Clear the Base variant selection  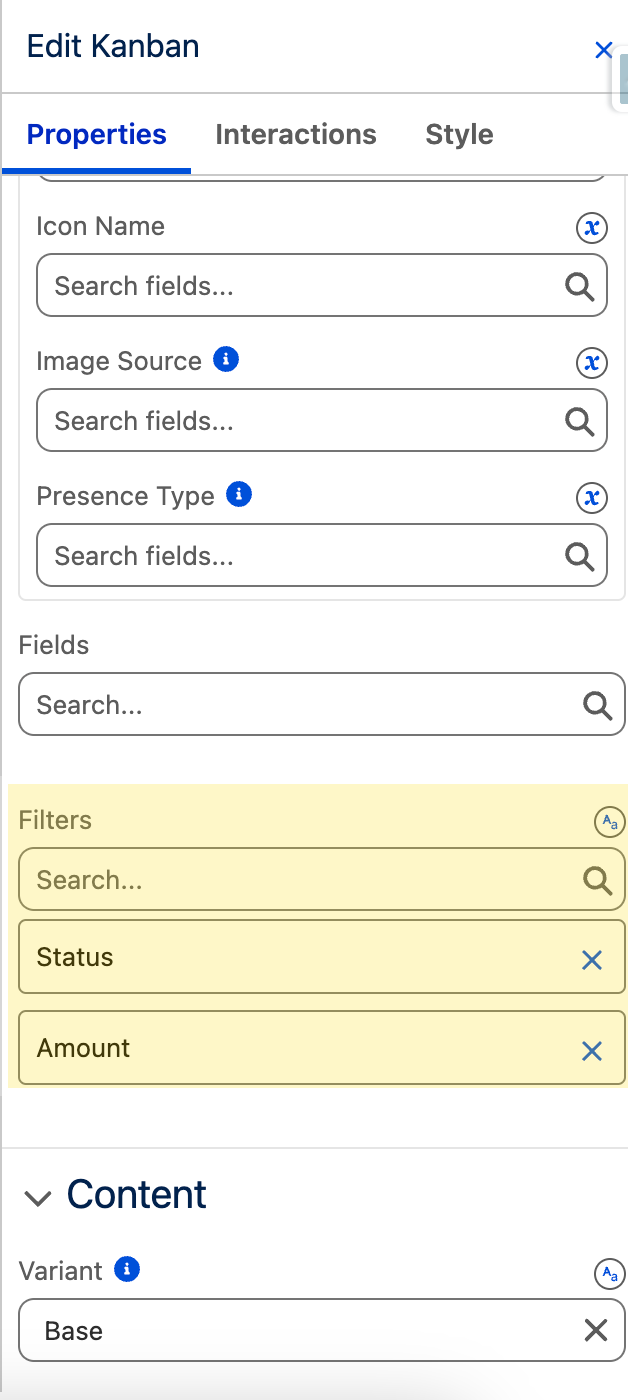tap(596, 1330)
